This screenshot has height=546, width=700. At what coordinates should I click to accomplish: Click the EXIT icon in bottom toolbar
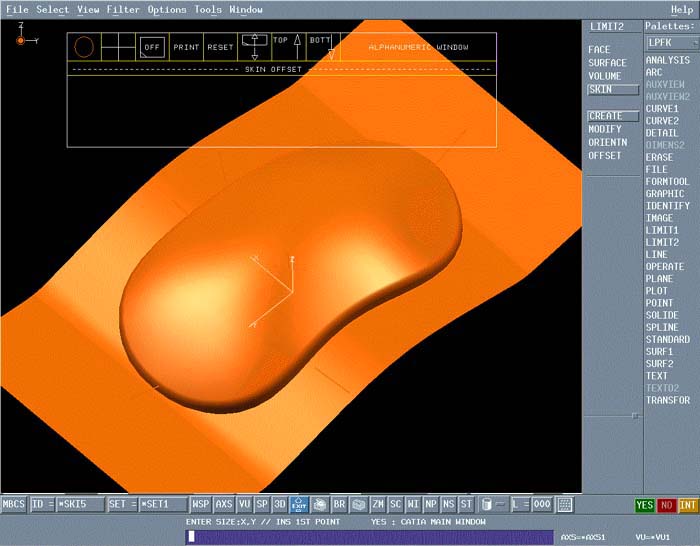pyautogui.click(x=299, y=505)
